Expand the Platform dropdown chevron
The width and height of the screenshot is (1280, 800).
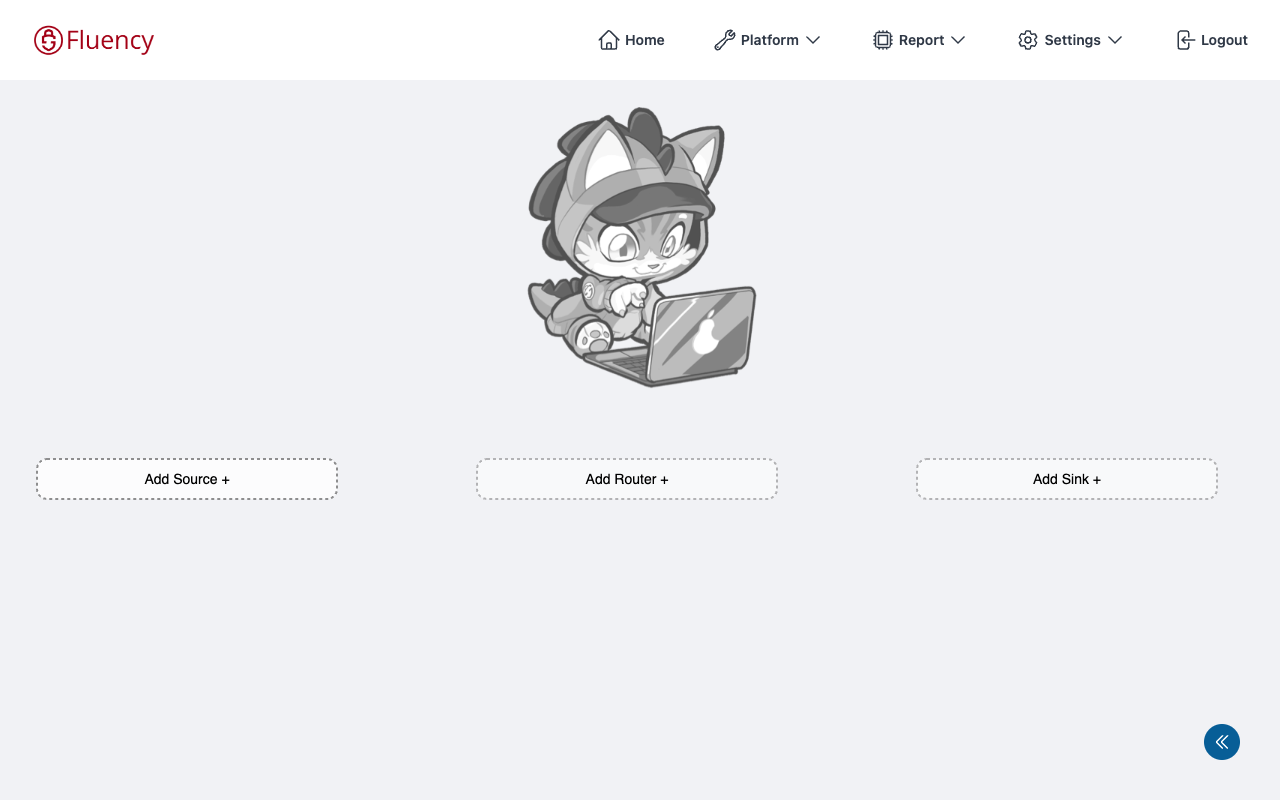(x=813, y=40)
